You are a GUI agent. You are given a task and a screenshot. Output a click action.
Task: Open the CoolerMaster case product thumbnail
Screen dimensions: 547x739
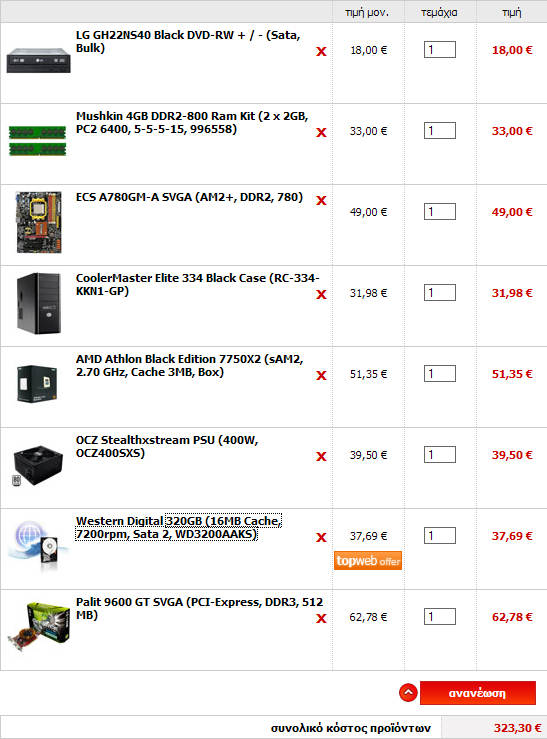[x=39, y=304]
